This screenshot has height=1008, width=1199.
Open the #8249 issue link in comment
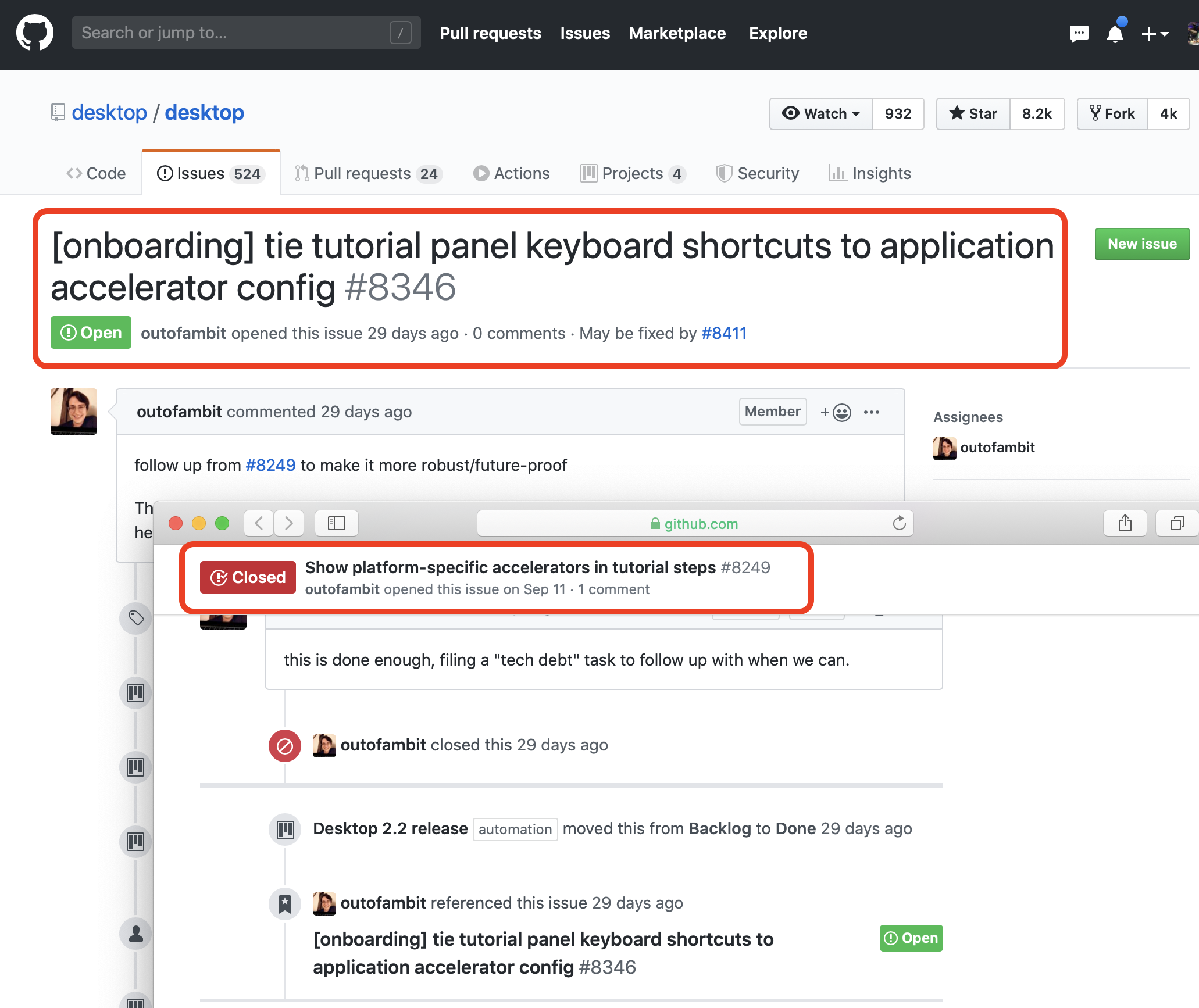[270, 465]
